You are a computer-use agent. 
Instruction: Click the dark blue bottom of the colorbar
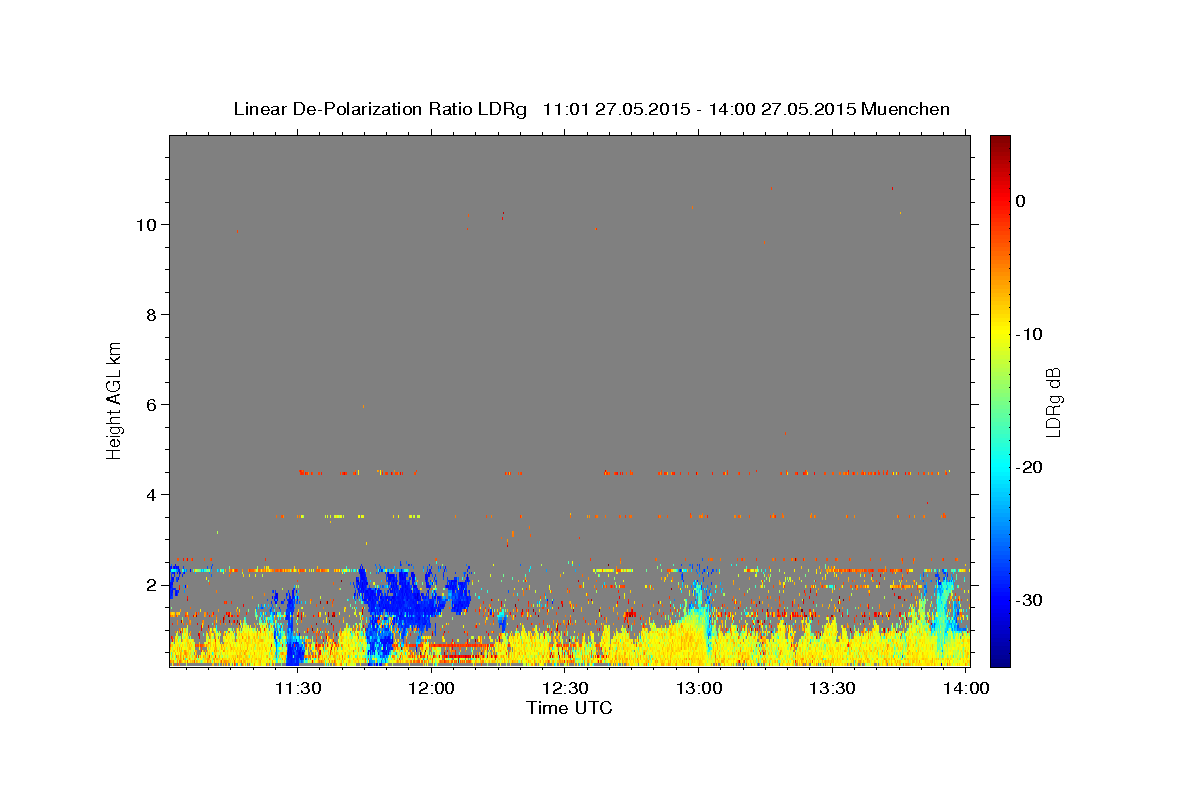point(1000,657)
